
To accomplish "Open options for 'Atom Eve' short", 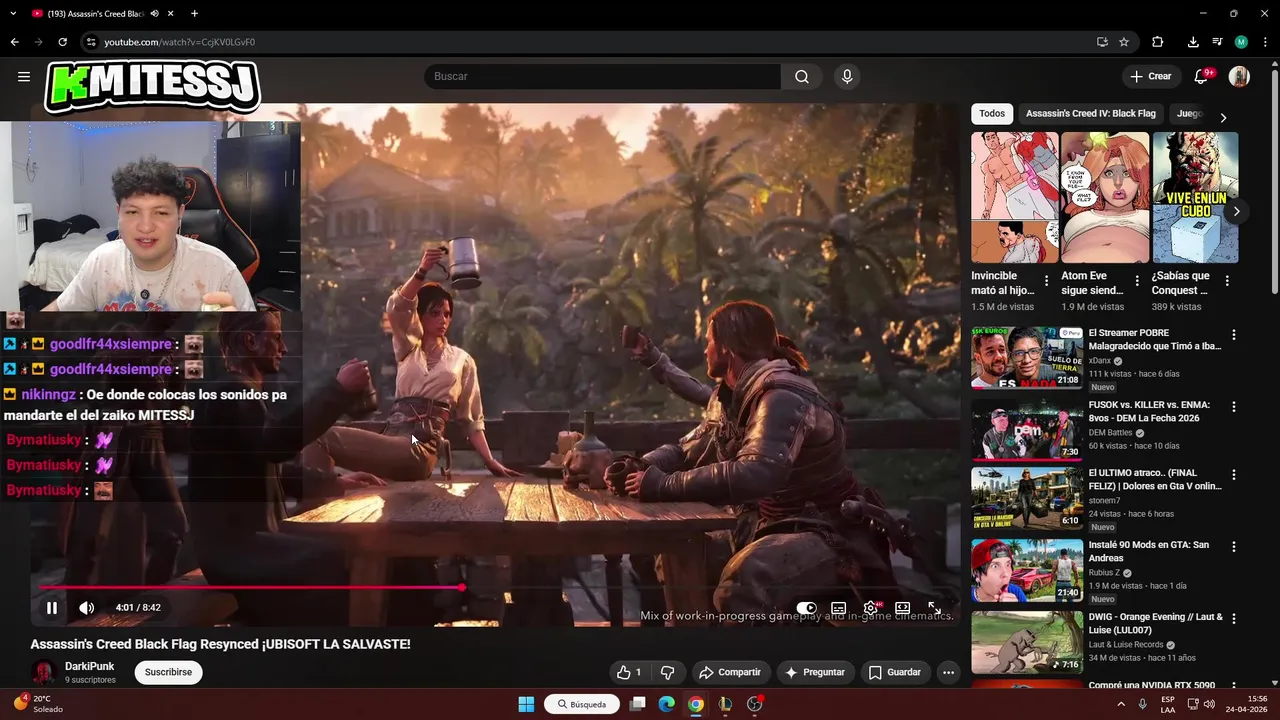I will point(1137,281).
